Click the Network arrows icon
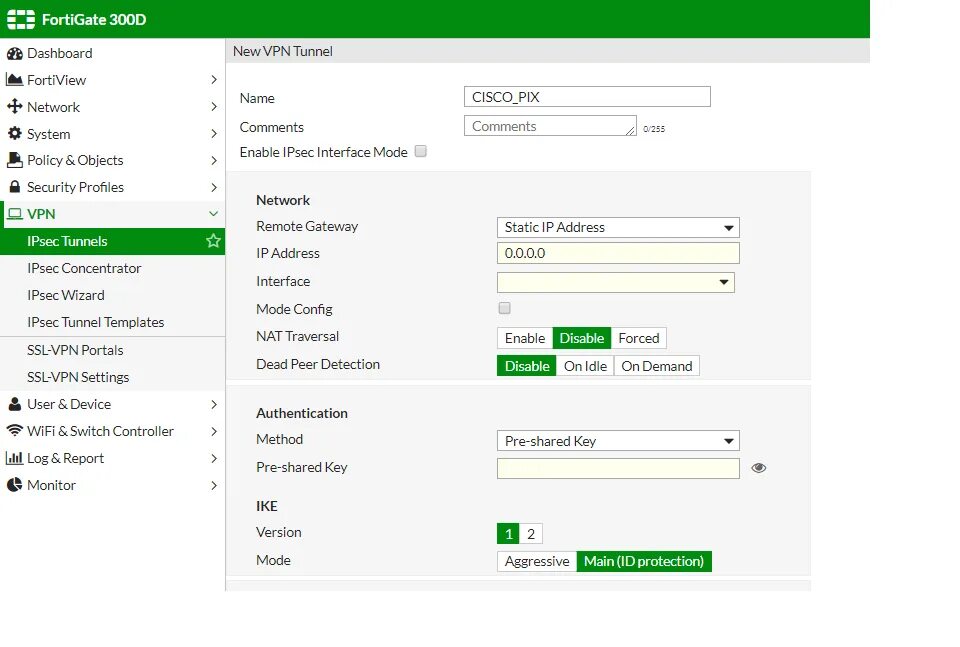Image resolution: width=960 pixels, height=647 pixels. pyautogui.click(x=15, y=107)
